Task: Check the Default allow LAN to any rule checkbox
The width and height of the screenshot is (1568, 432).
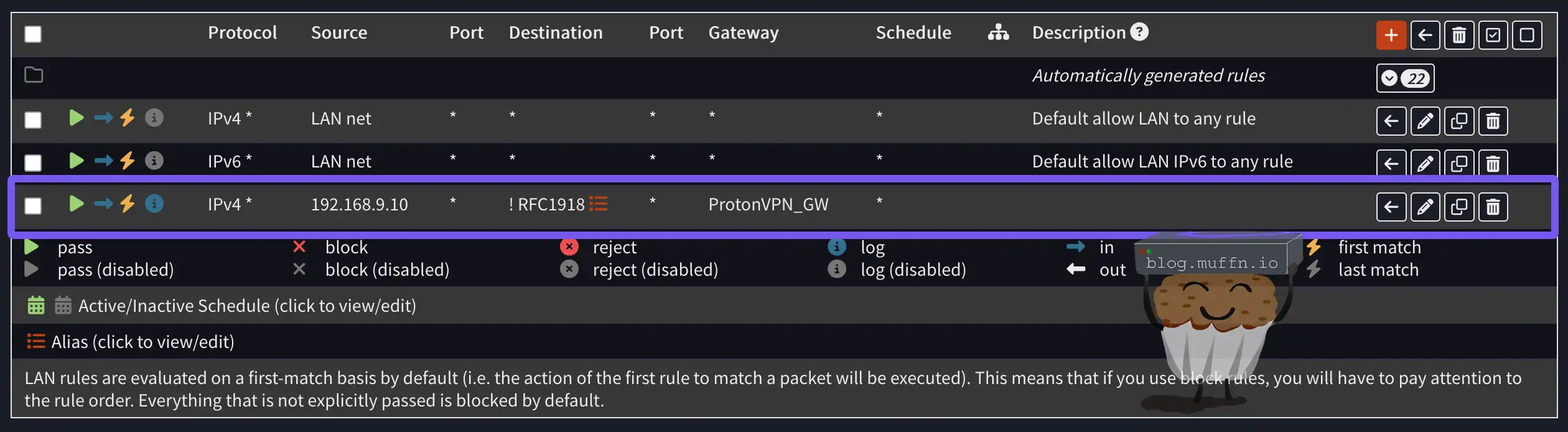Action: pyautogui.click(x=33, y=120)
